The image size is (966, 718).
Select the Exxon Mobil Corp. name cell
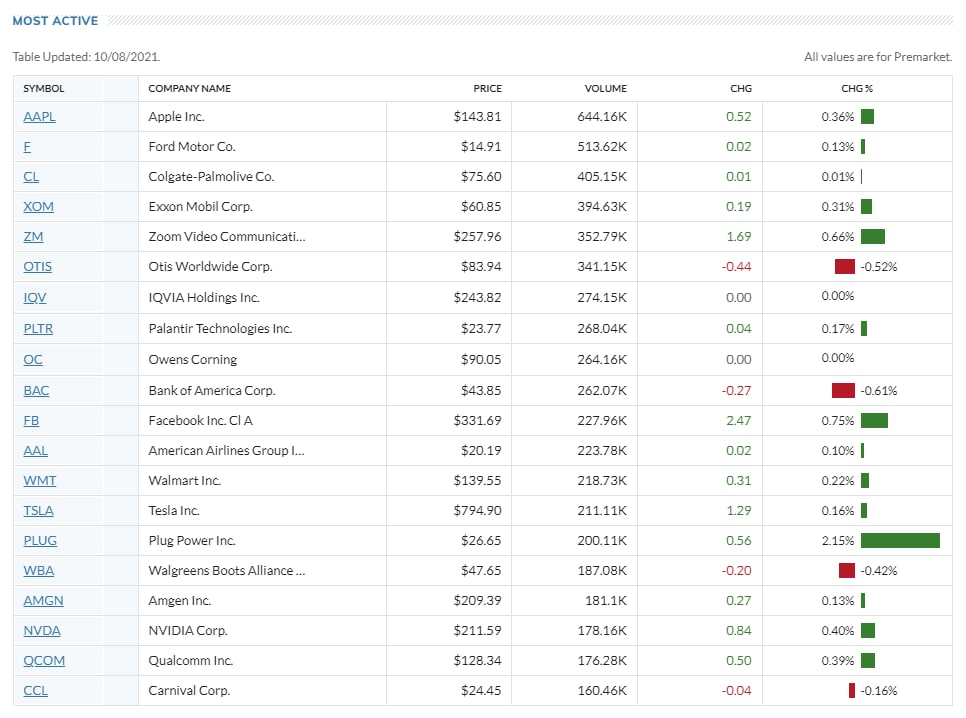click(x=200, y=206)
